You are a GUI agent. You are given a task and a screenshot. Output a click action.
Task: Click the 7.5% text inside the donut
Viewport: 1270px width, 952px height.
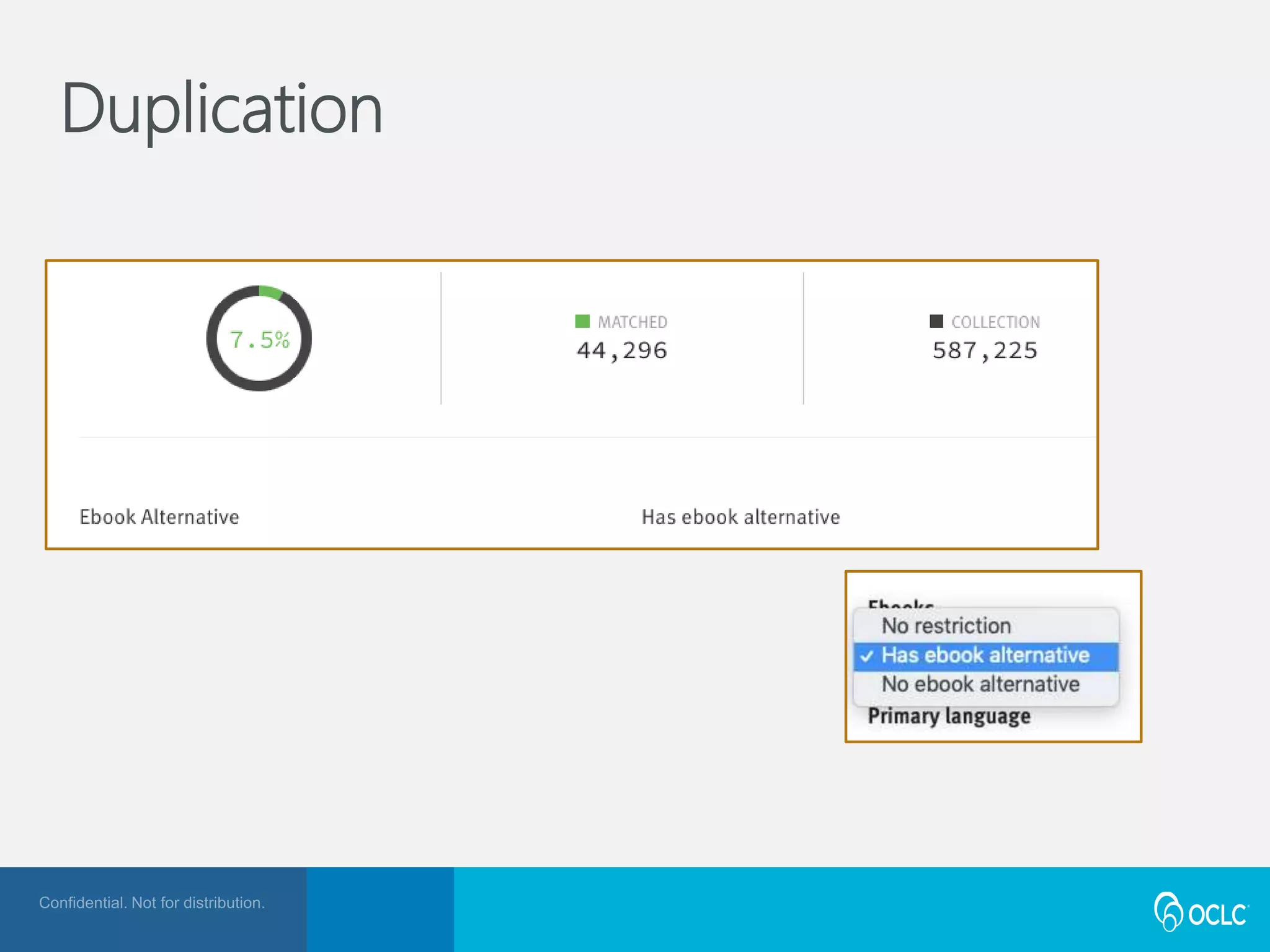click(259, 340)
